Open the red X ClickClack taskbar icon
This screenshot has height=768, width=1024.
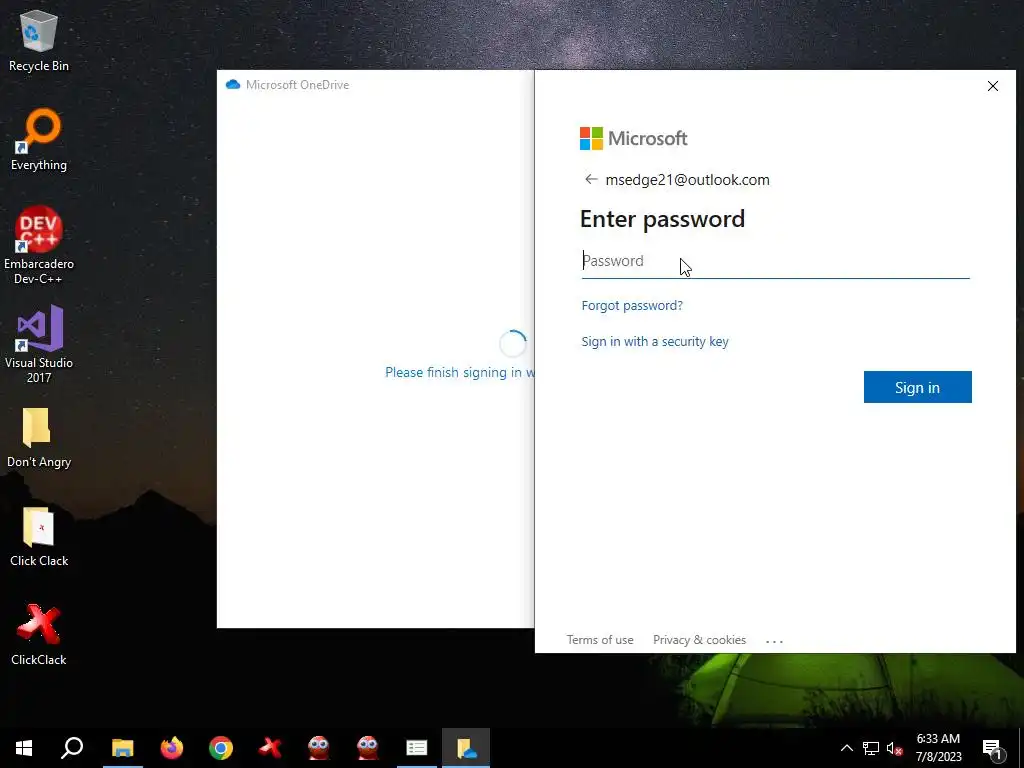(x=270, y=748)
